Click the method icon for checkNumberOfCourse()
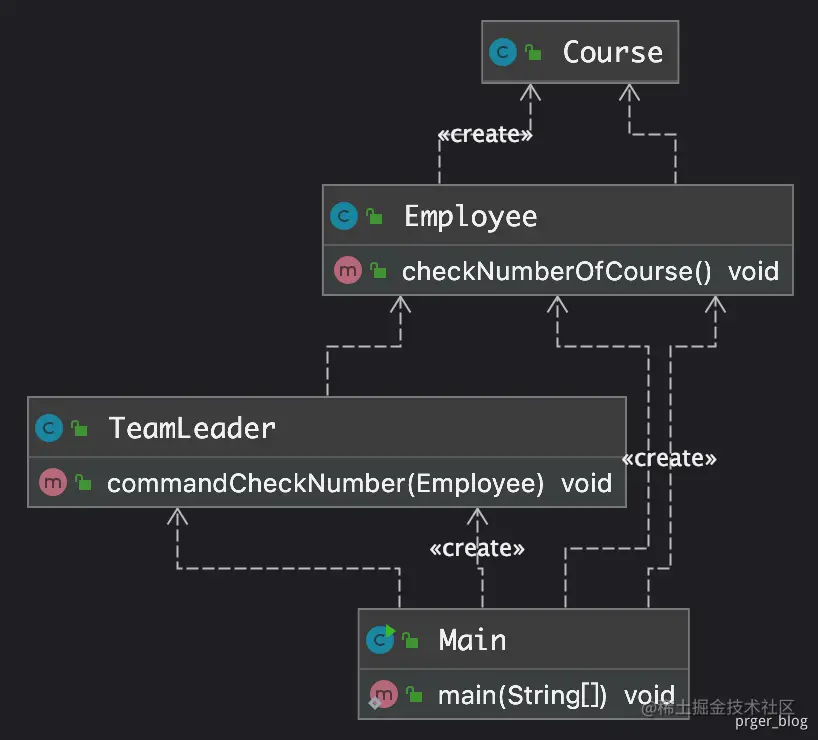 click(348, 270)
